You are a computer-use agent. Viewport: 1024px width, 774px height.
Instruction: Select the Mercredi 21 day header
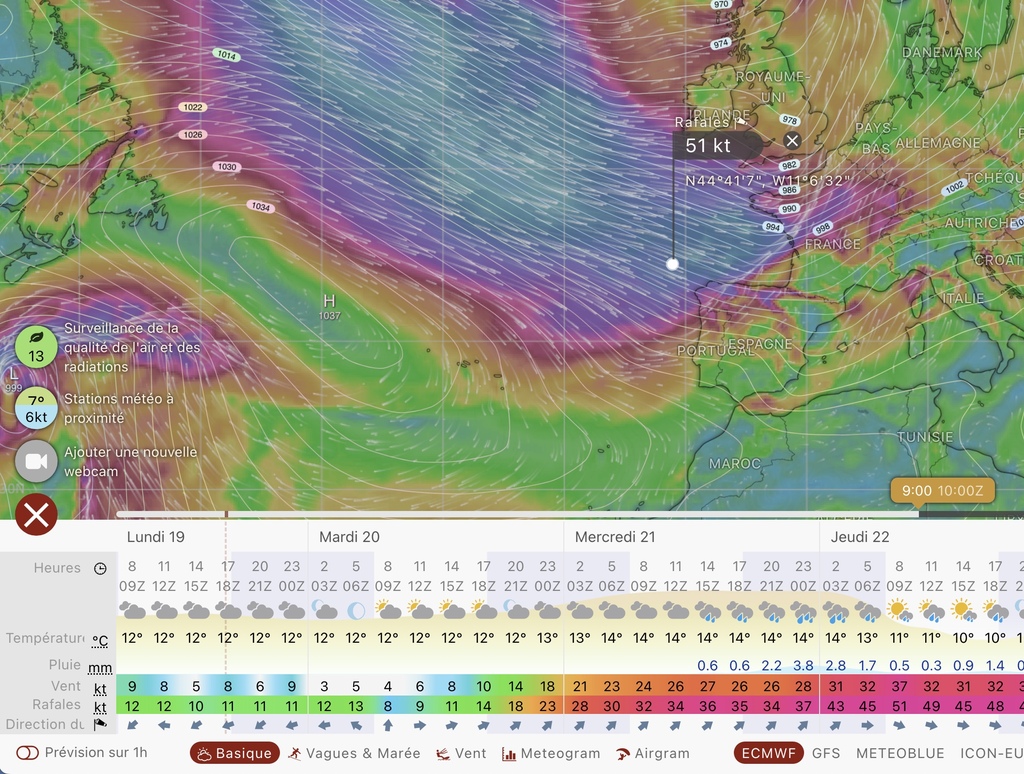tap(615, 537)
